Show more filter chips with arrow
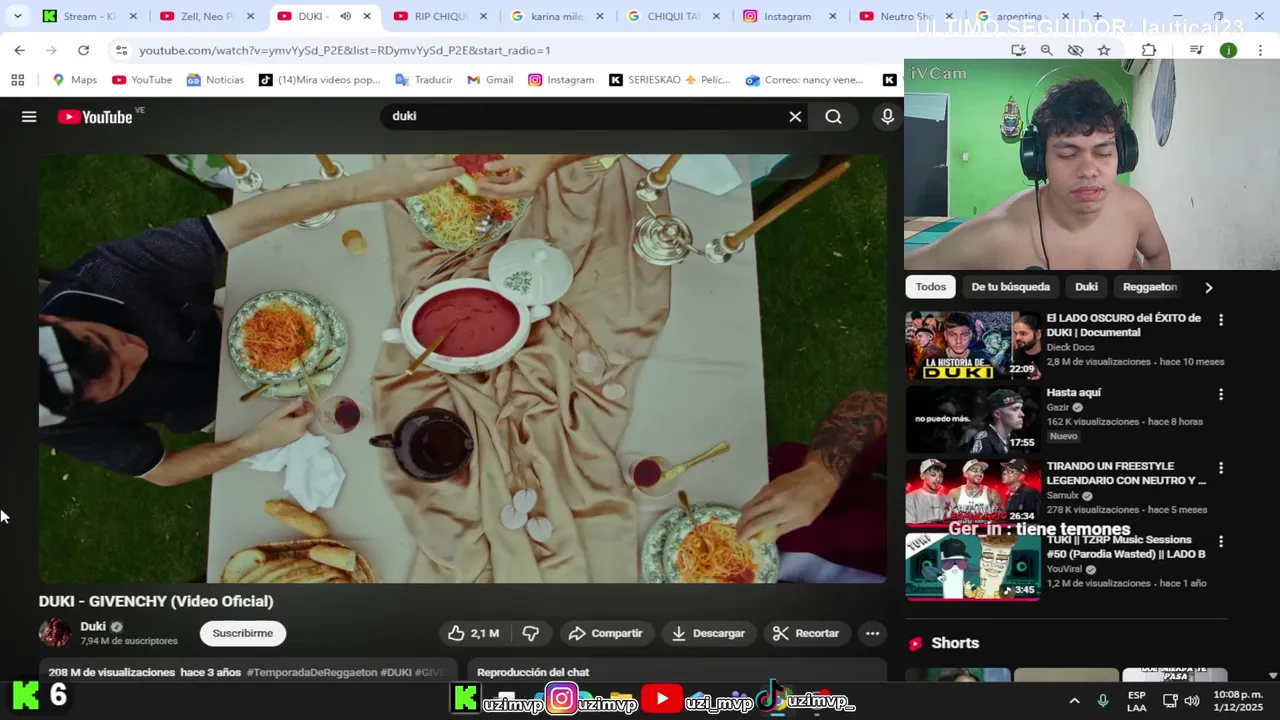Viewport: 1280px width, 720px height. [x=1208, y=287]
